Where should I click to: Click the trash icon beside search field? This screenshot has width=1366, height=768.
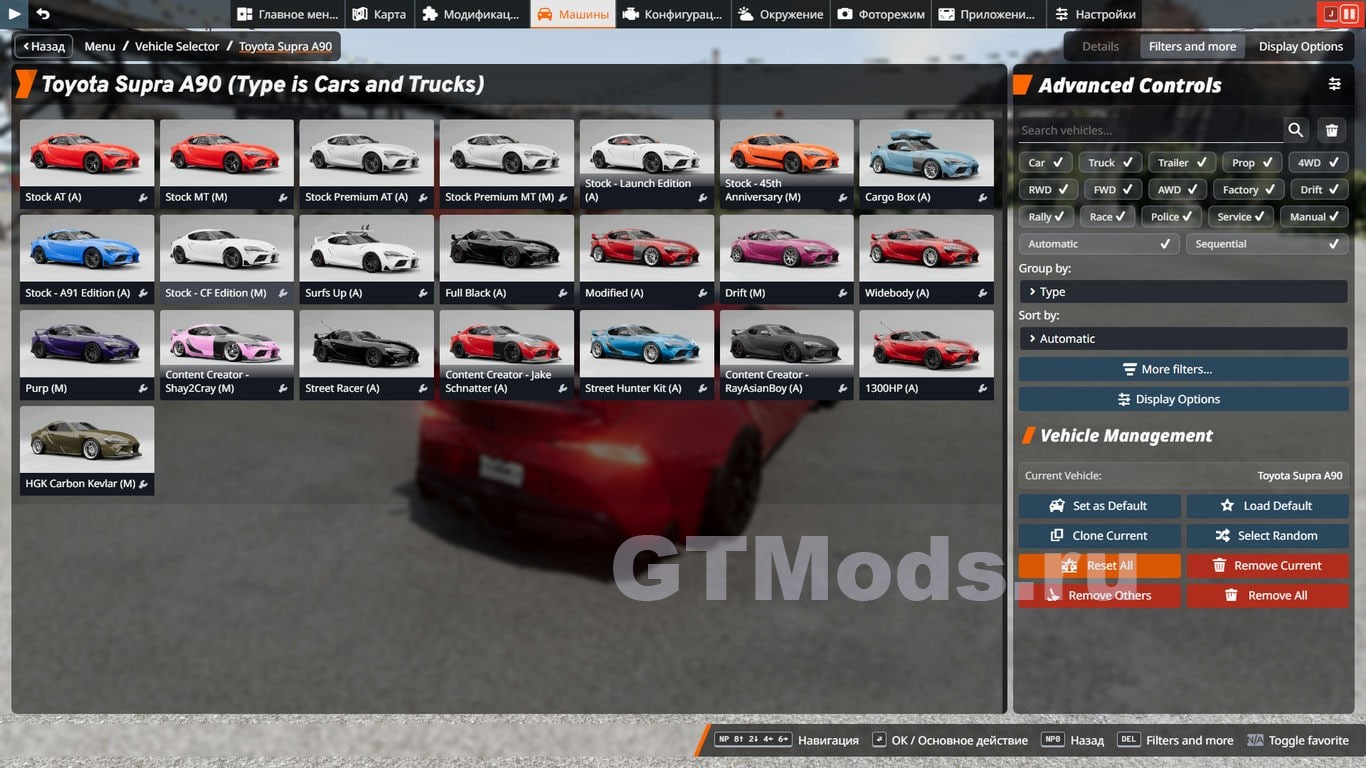[x=1332, y=130]
